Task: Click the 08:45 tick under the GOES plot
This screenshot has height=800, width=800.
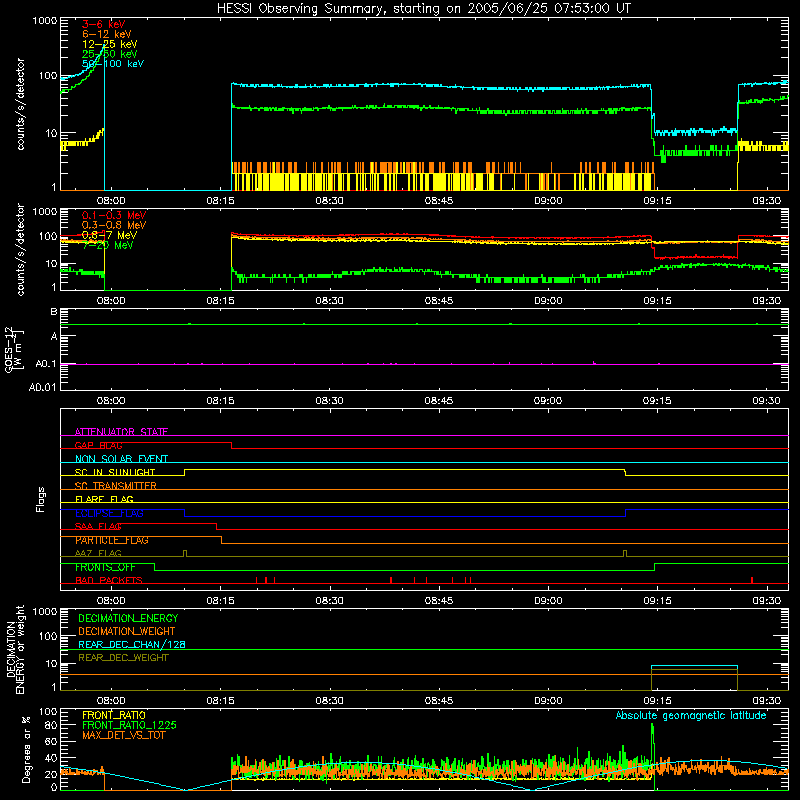Action: (x=439, y=401)
